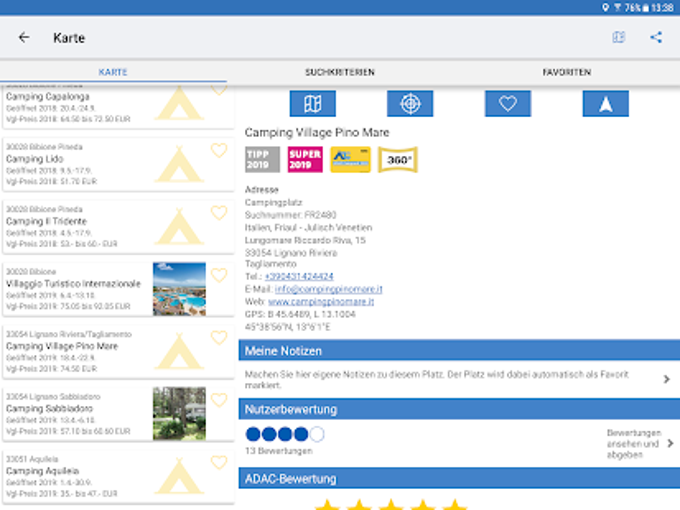Screen dimensions: 680x510
Task: Select Camping Il Tridente list entry
Action: 118,227
